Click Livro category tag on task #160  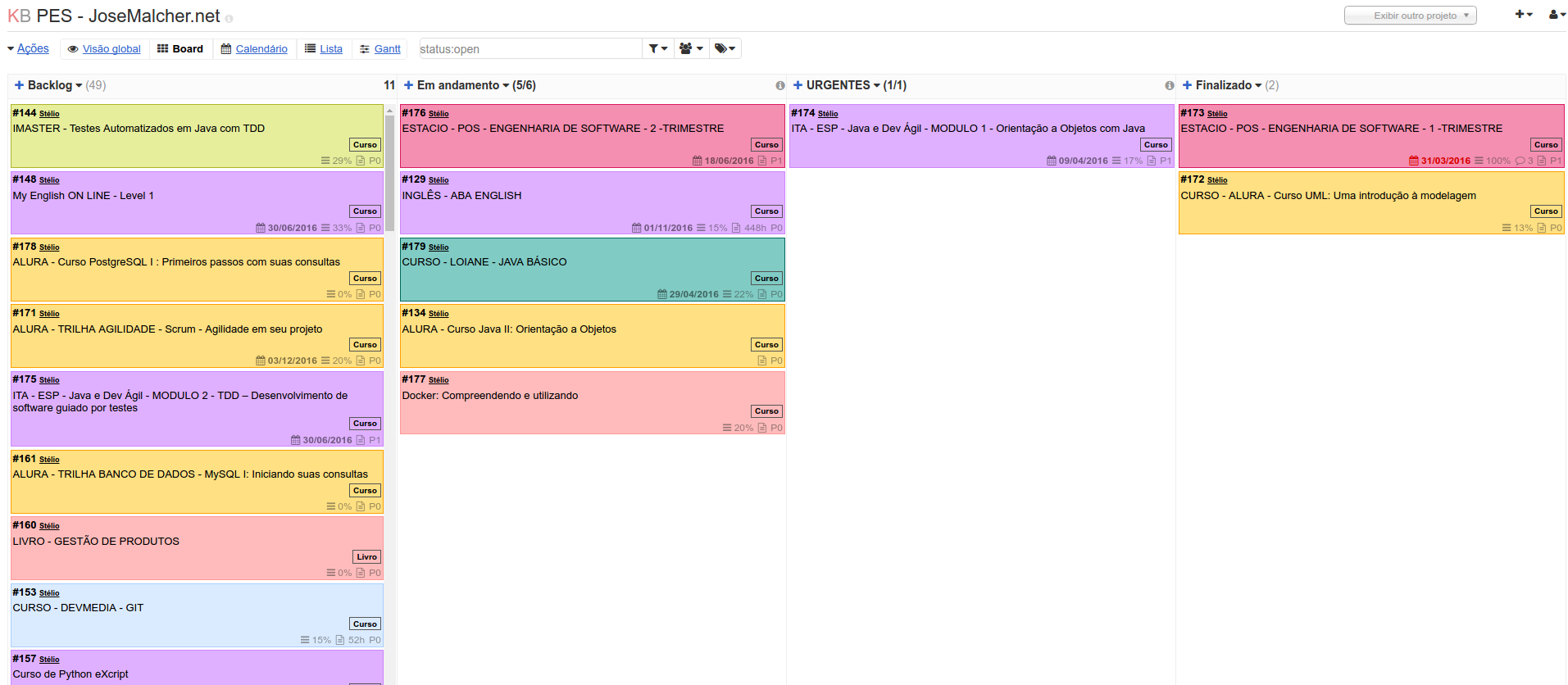point(367,557)
